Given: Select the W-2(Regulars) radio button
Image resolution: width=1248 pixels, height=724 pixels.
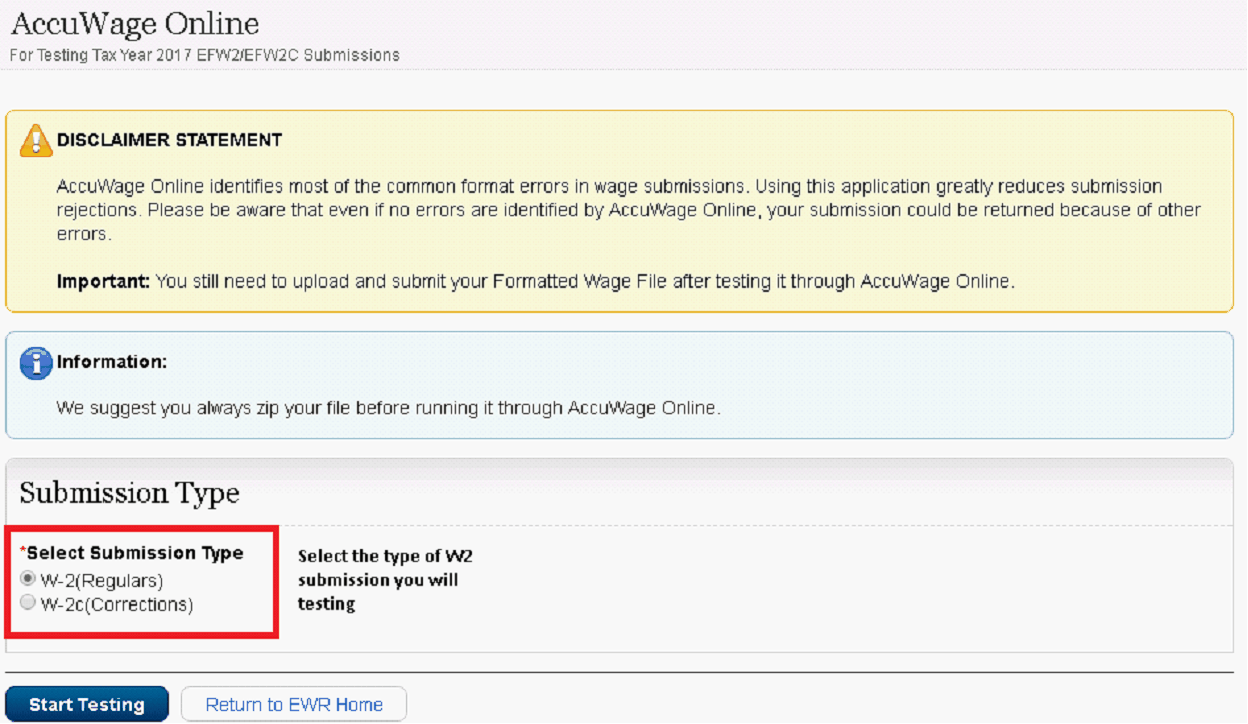Looking at the screenshot, I should click(28, 579).
